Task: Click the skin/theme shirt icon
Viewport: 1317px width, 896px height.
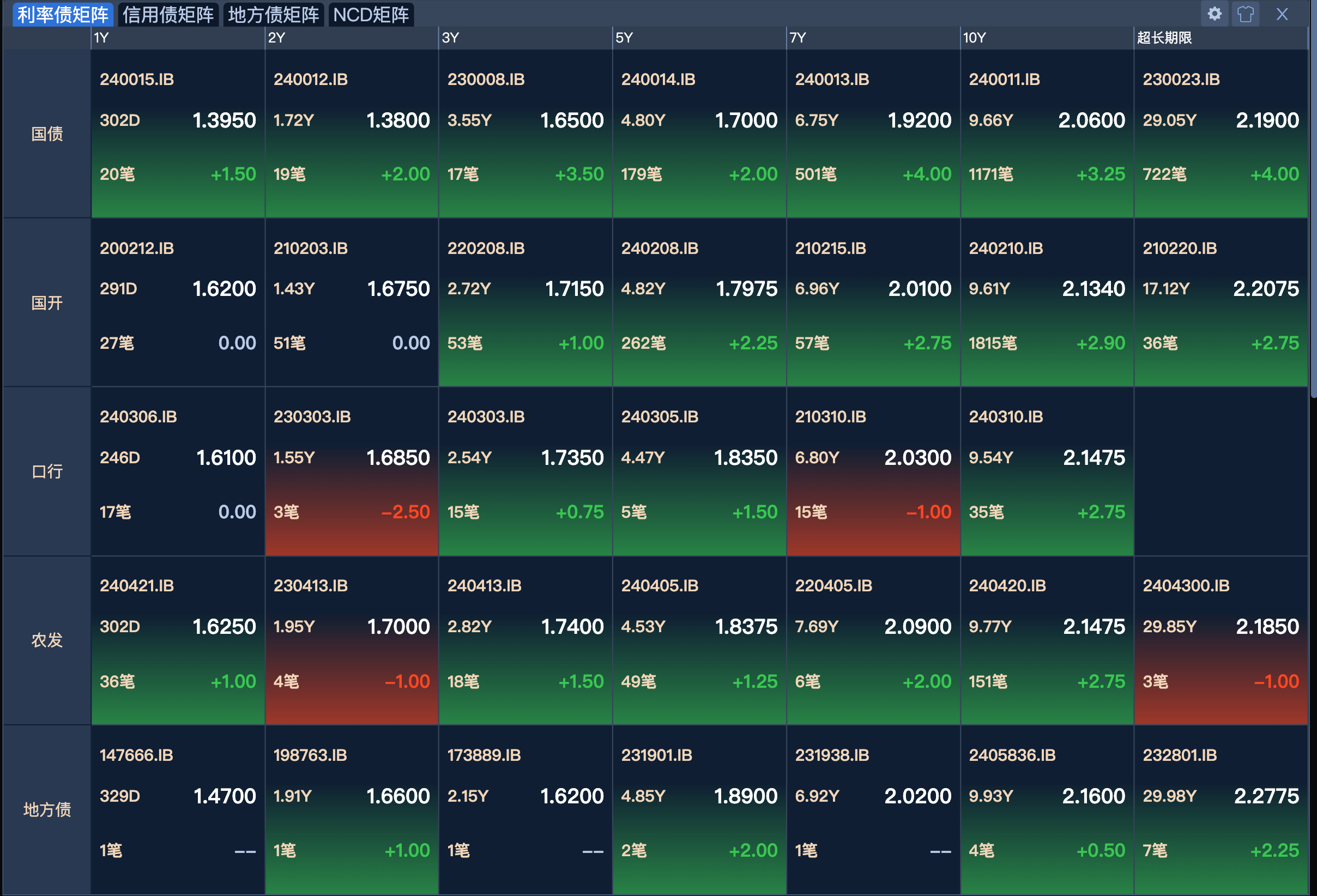Action: tap(1245, 14)
